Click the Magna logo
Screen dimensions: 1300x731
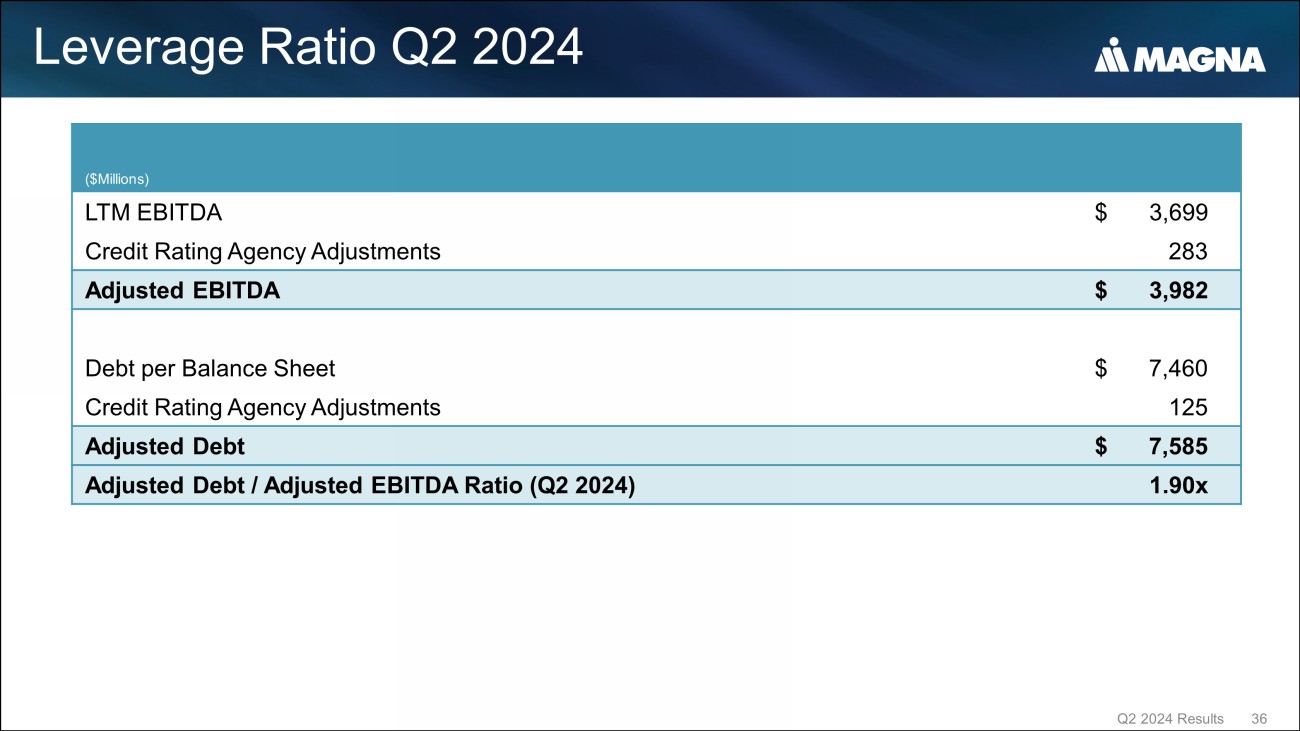(x=1179, y=58)
